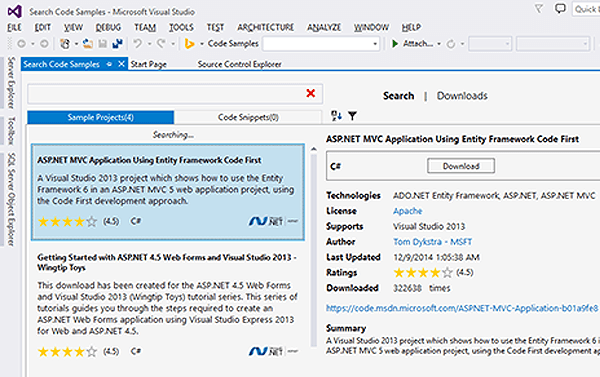The image size is (600, 377).
Task: Click star rating on ASP.NET MVC Application sample
Action: coord(67,221)
